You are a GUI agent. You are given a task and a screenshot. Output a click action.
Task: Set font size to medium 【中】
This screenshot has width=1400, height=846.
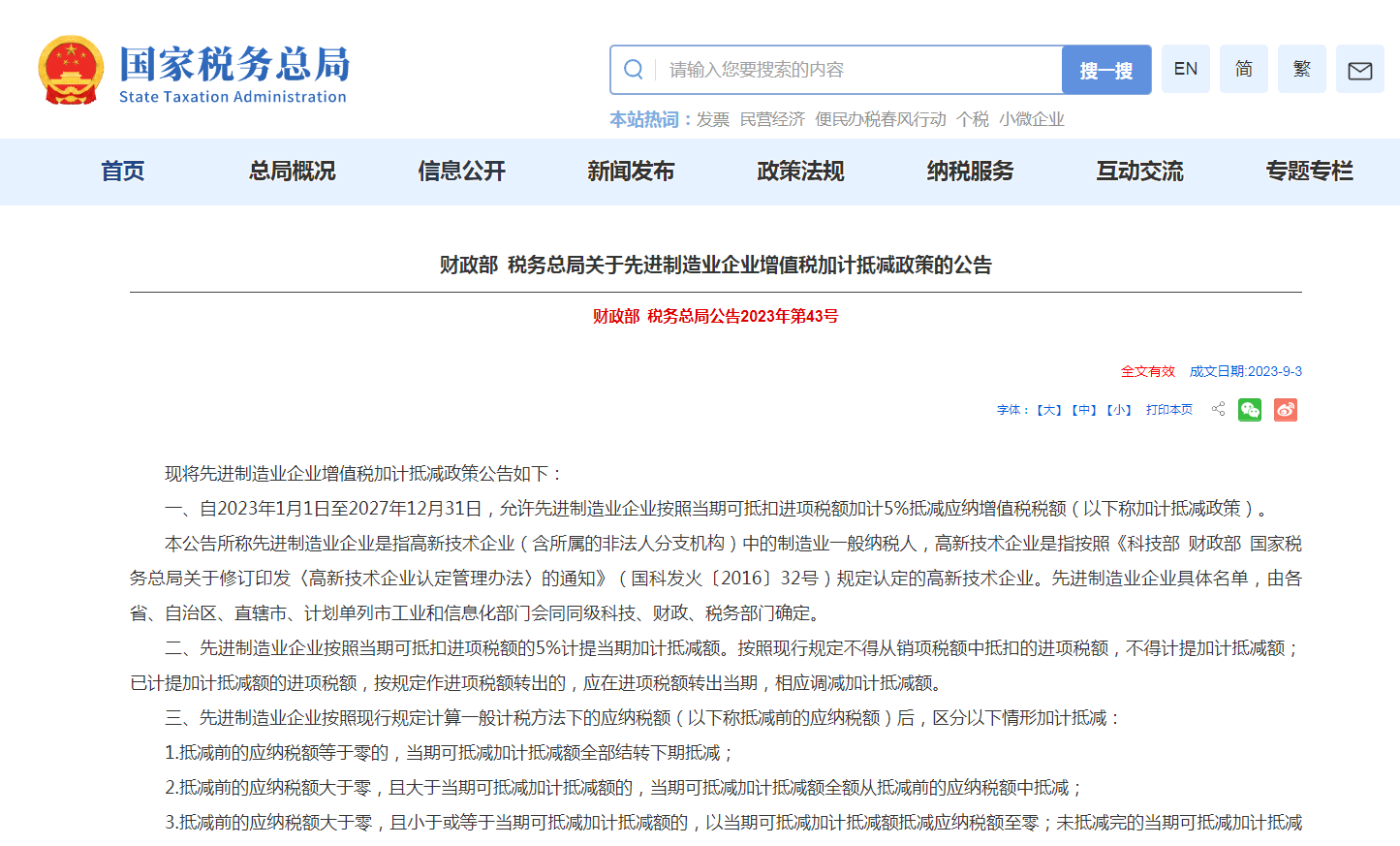coord(1084,410)
